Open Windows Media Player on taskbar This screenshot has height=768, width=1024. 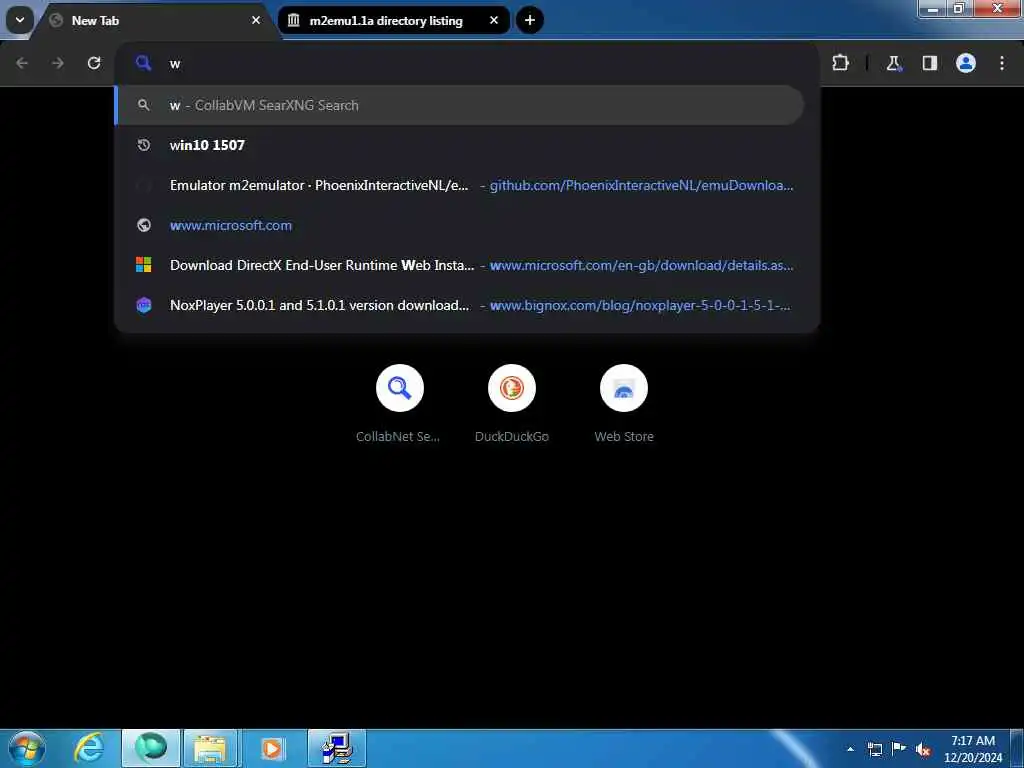(272, 748)
